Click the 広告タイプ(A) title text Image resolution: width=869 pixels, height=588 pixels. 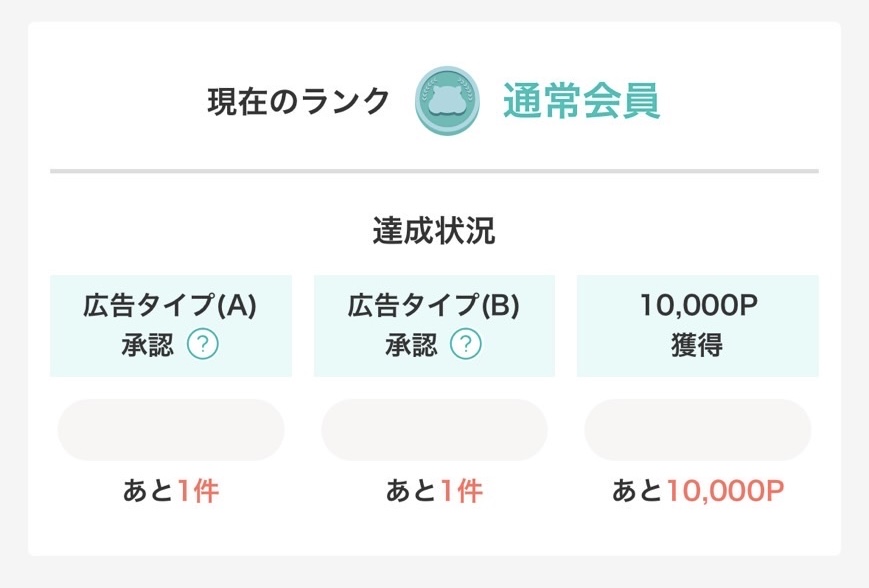170,305
